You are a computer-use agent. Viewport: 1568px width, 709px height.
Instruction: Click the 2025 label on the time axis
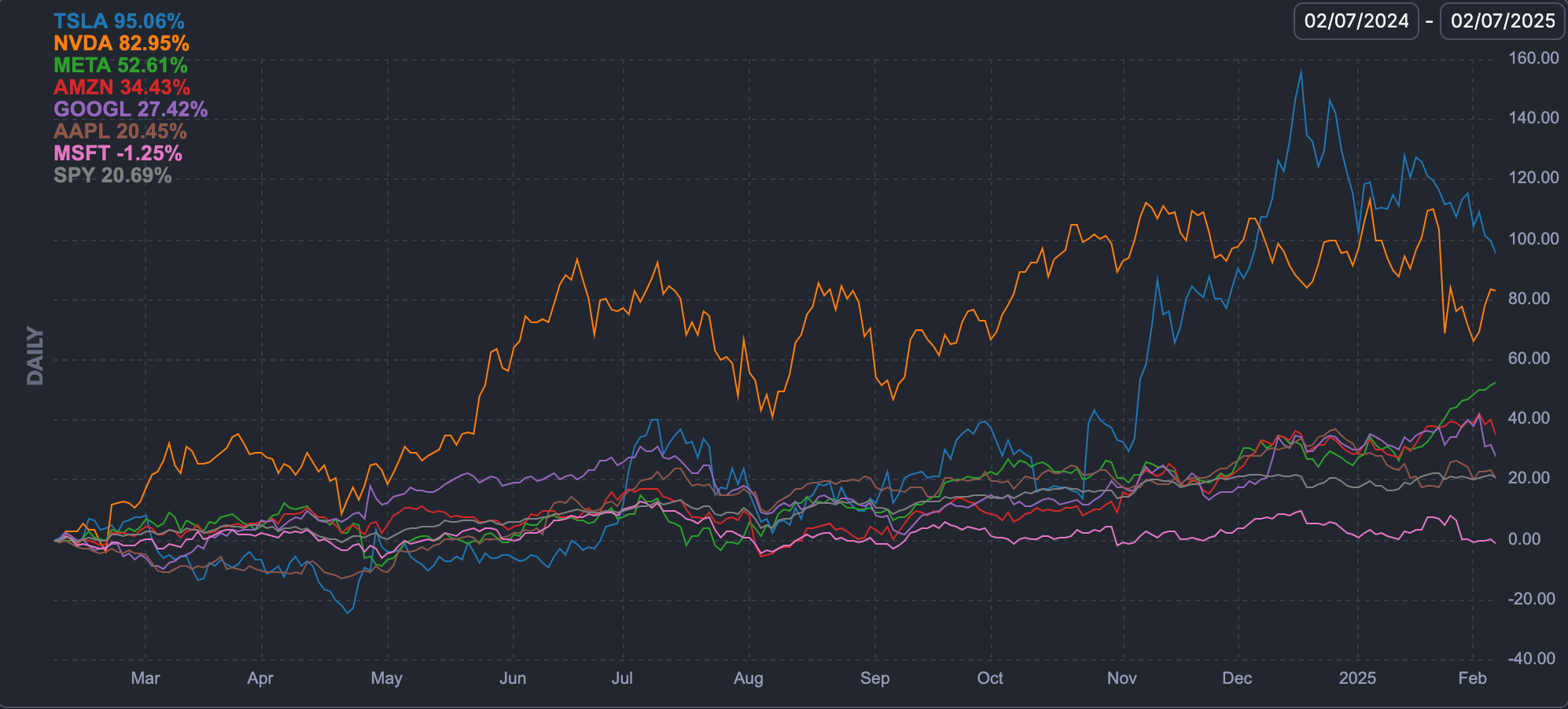point(1358,678)
